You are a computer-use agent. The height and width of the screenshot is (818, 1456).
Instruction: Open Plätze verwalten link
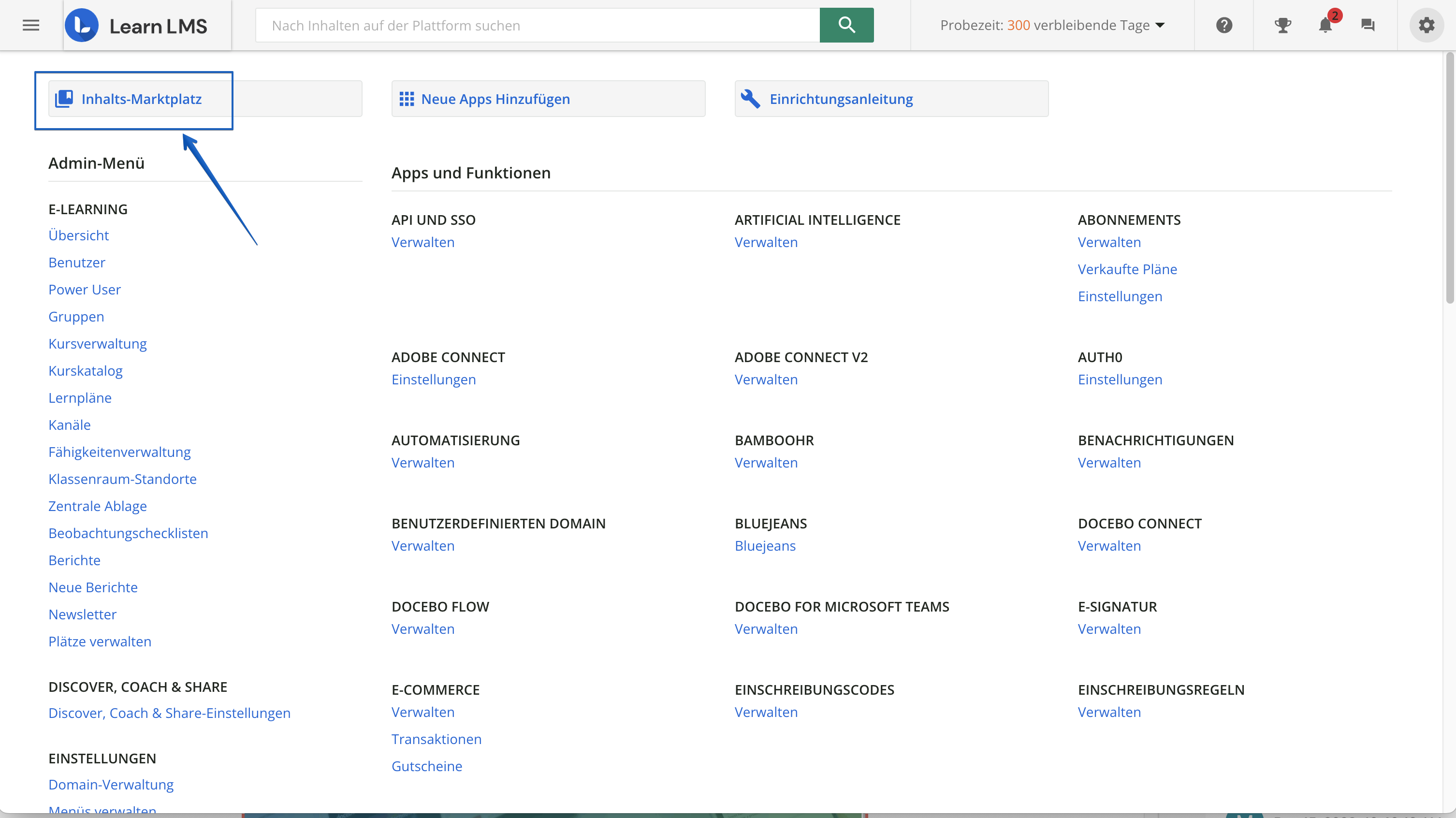[100, 642]
